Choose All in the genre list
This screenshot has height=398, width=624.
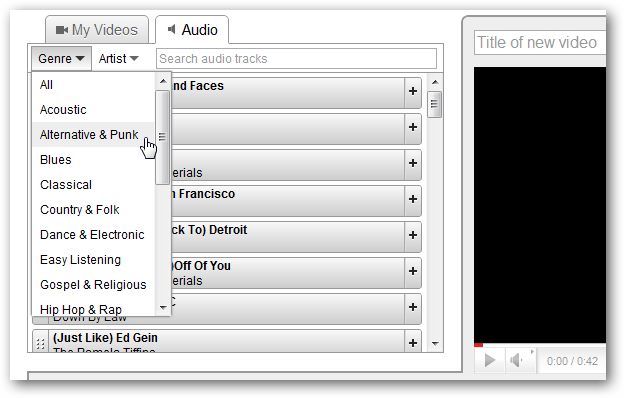93,85
